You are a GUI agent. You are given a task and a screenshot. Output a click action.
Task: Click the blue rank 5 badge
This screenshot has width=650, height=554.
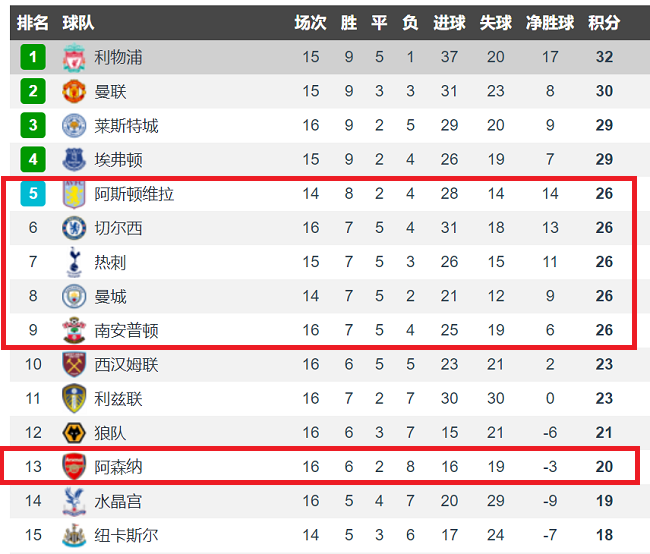33,193
